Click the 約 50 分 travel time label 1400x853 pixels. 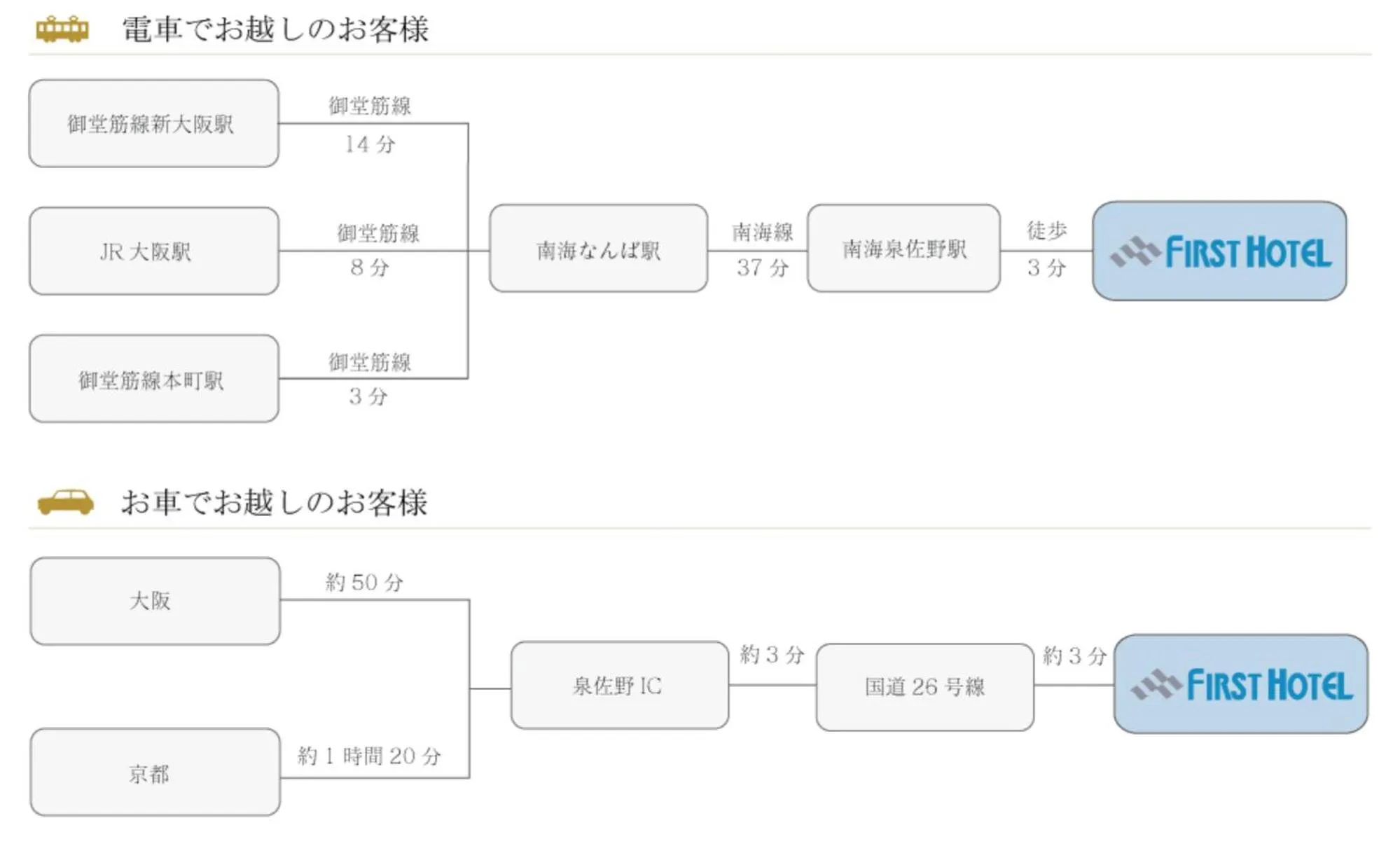click(364, 582)
